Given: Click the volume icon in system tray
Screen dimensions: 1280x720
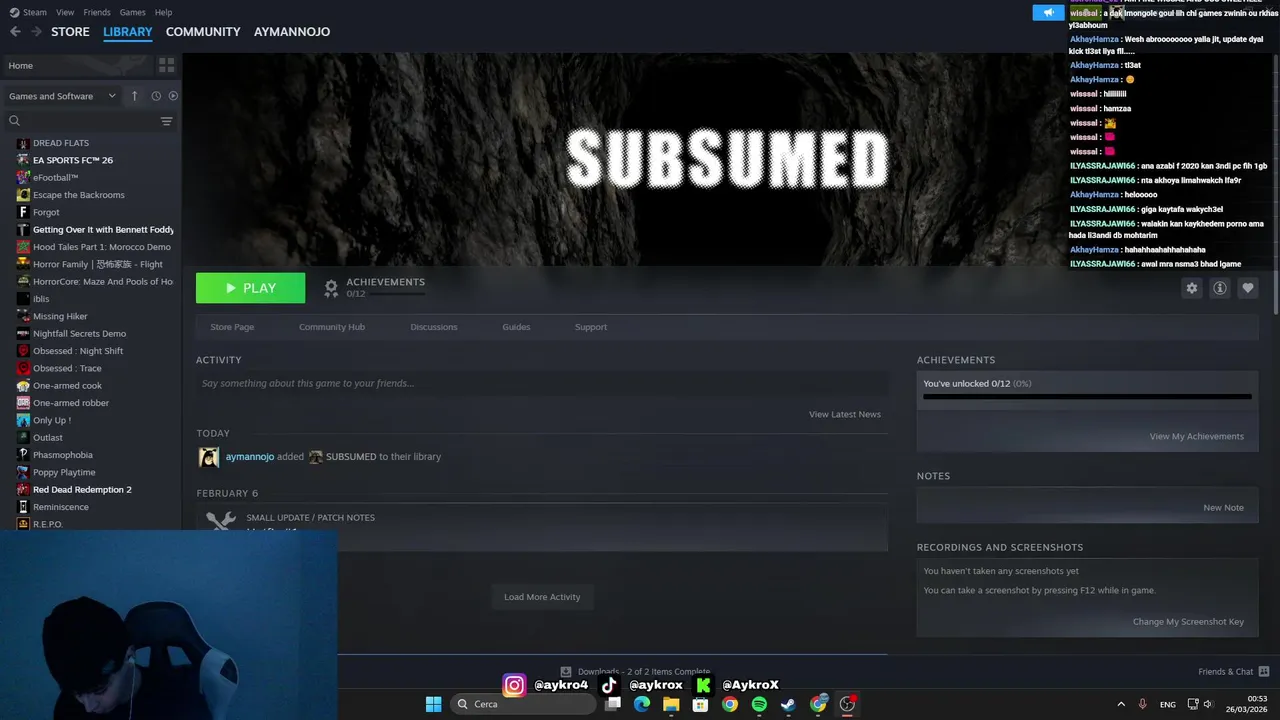Looking at the screenshot, I should [x=1208, y=704].
